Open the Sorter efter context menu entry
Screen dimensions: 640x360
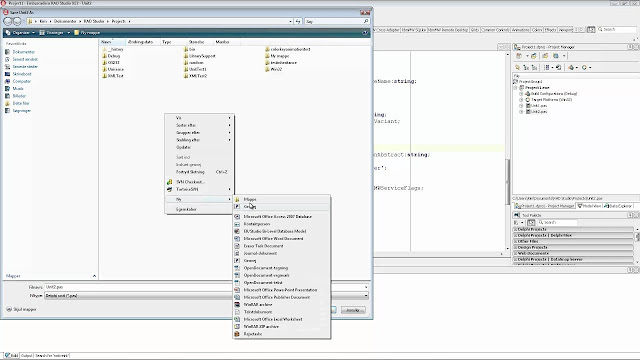tap(200, 125)
